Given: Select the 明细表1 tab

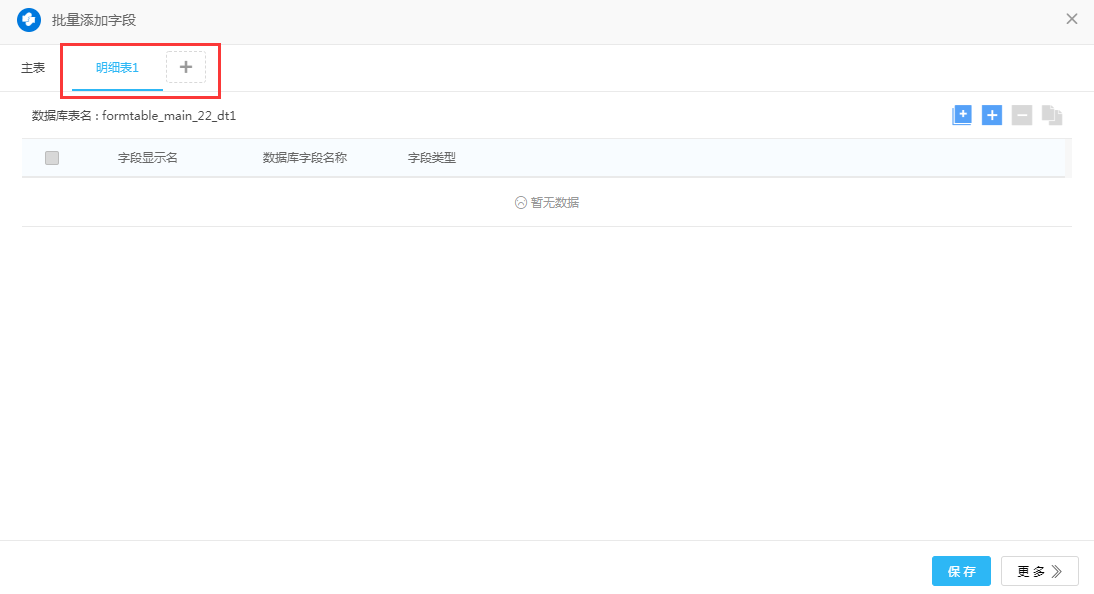Looking at the screenshot, I should click(117, 68).
